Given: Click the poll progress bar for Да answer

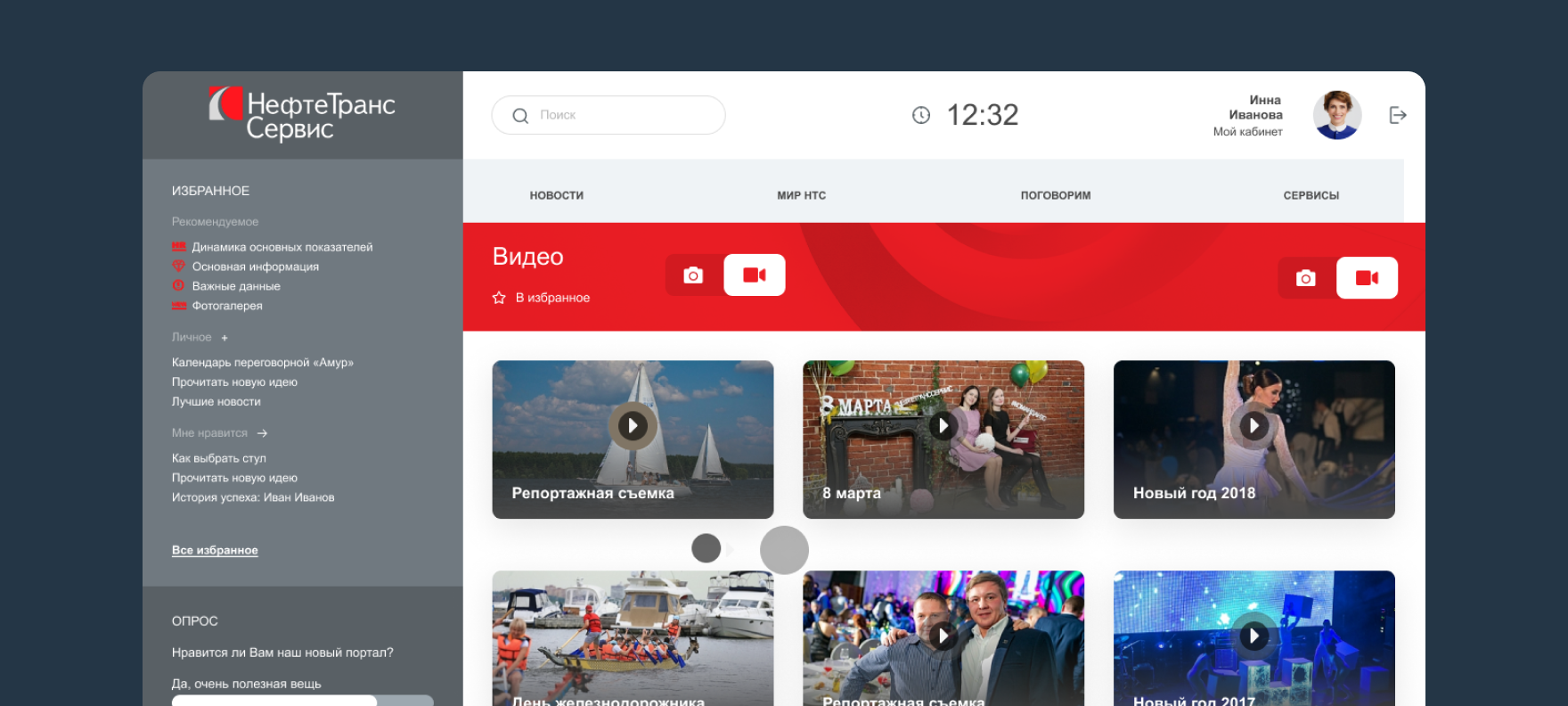Looking at the screenshot, I should point(302,701).
